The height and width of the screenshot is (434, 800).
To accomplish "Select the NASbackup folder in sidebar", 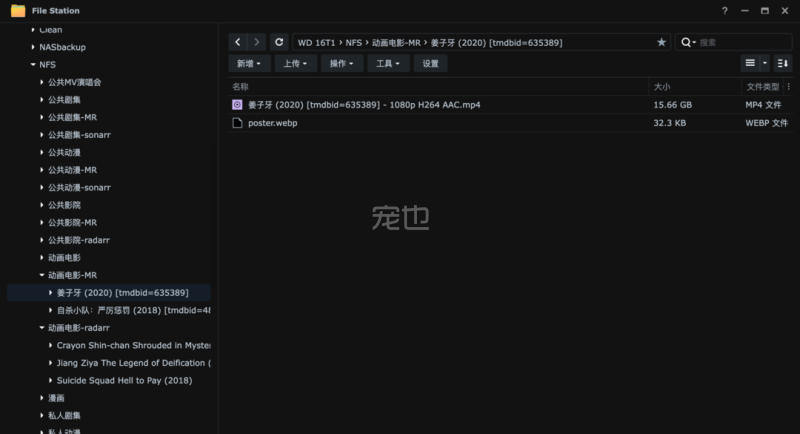I will 62,47.
